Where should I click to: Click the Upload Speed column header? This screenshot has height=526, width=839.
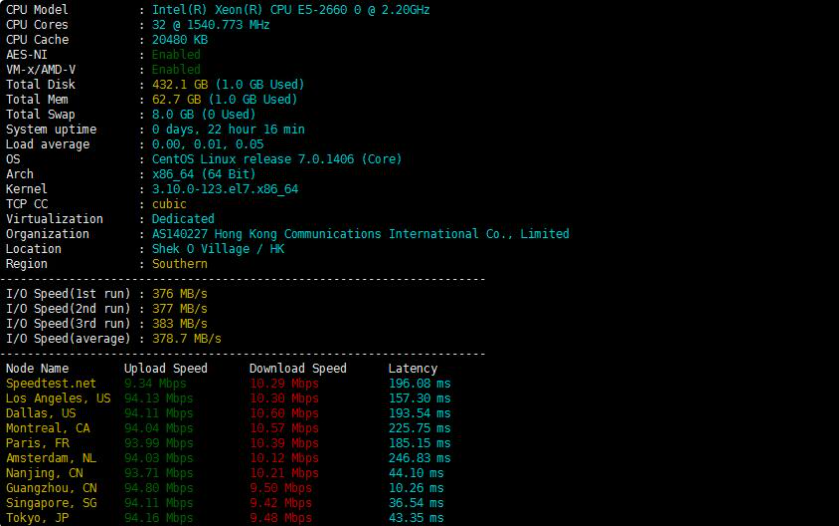click(165, 368)
